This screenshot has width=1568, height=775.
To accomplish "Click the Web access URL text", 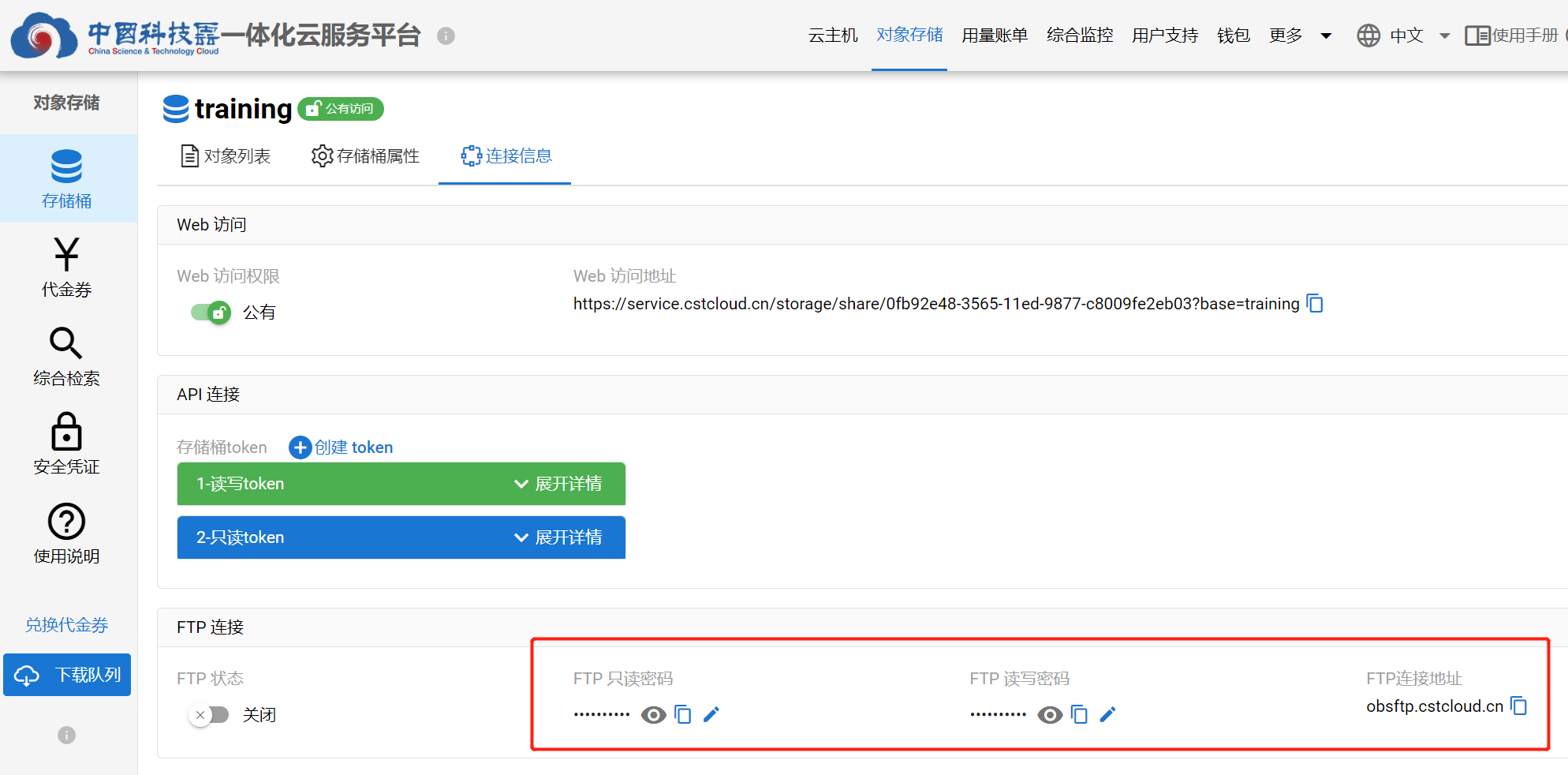I will click(936, 304).
